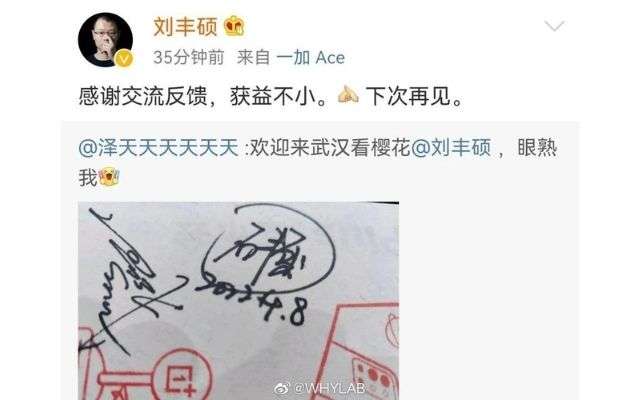Open the username 刘丰硕 at top

pos(185,27)
